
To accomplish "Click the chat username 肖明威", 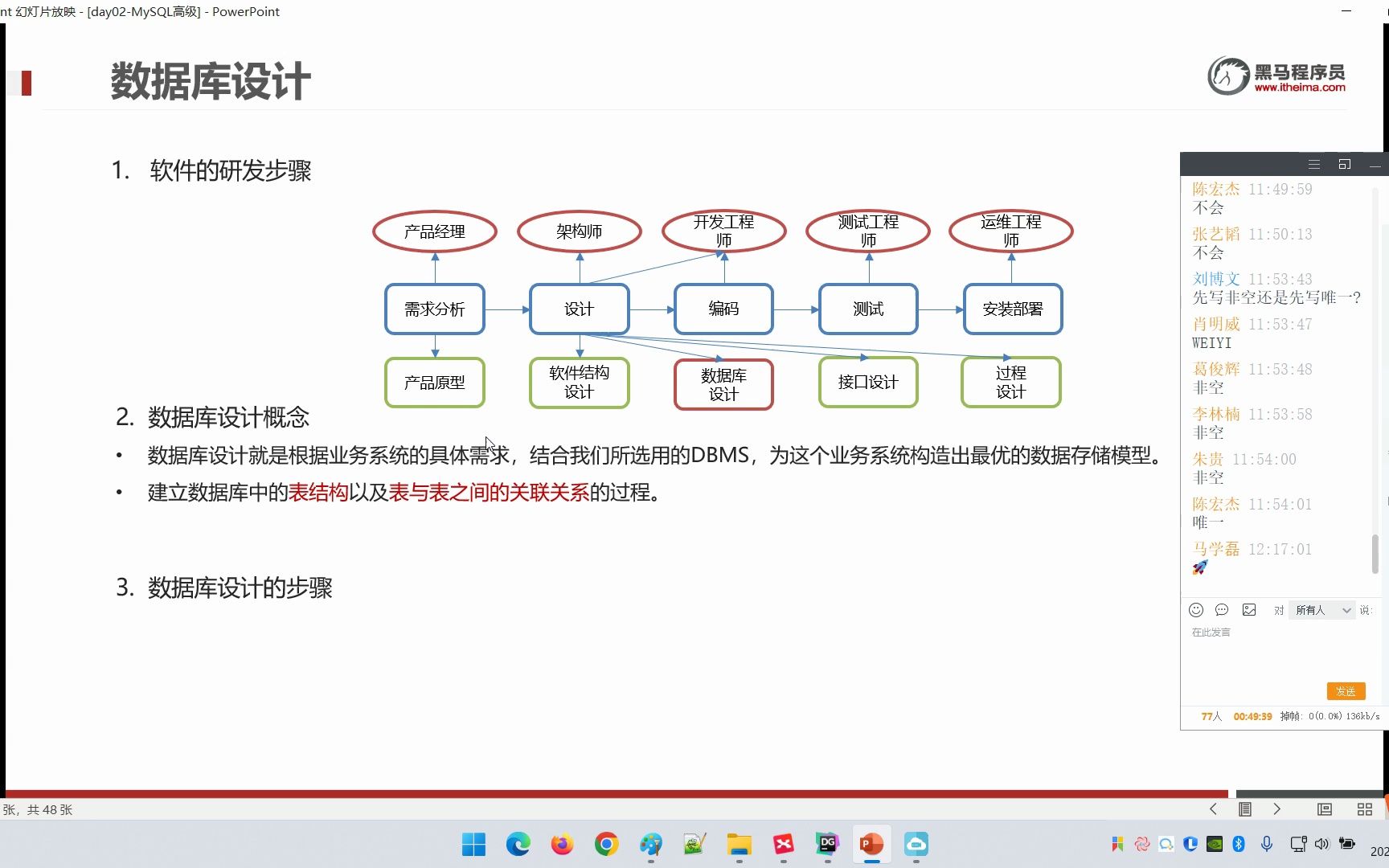I will [1216, 324].
